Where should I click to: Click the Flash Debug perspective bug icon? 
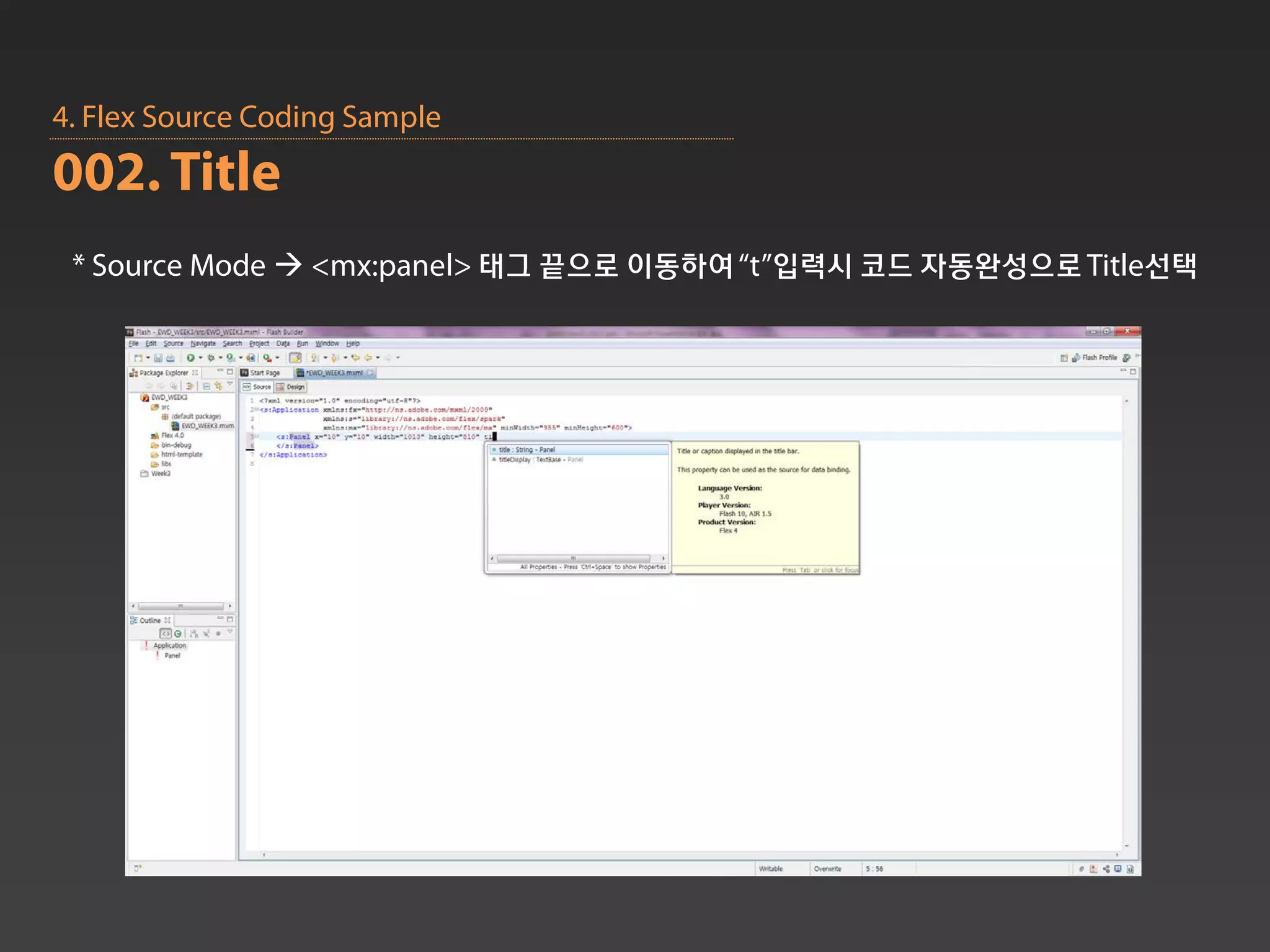(1127, 358)
